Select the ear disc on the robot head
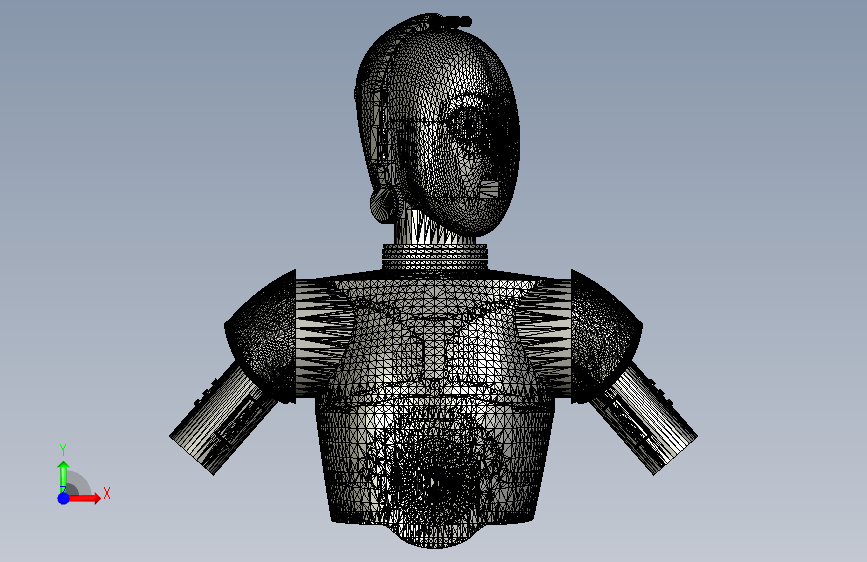 click(x=383, y=205)
